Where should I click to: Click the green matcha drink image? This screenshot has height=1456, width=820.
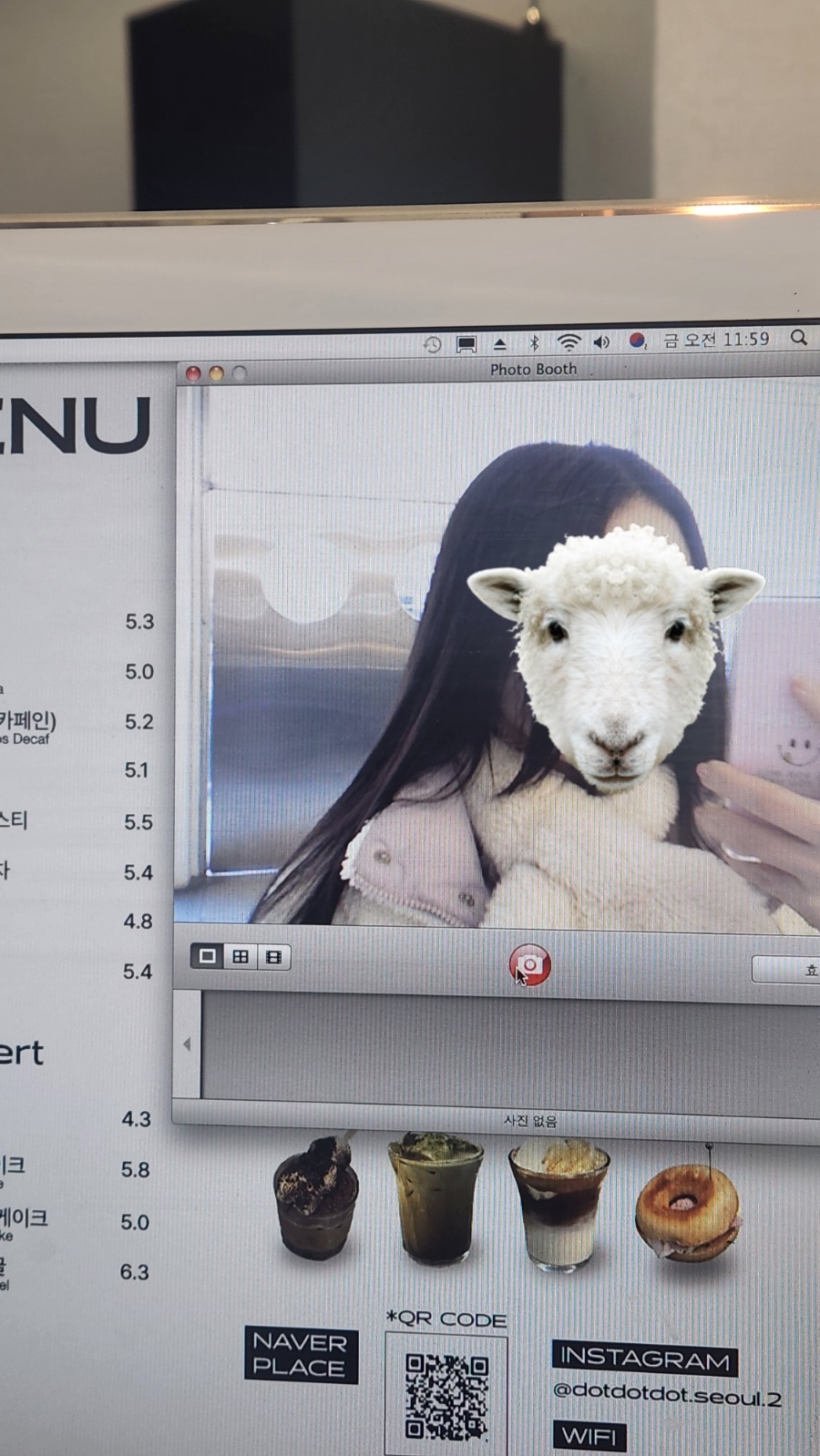click(436, 1198)
